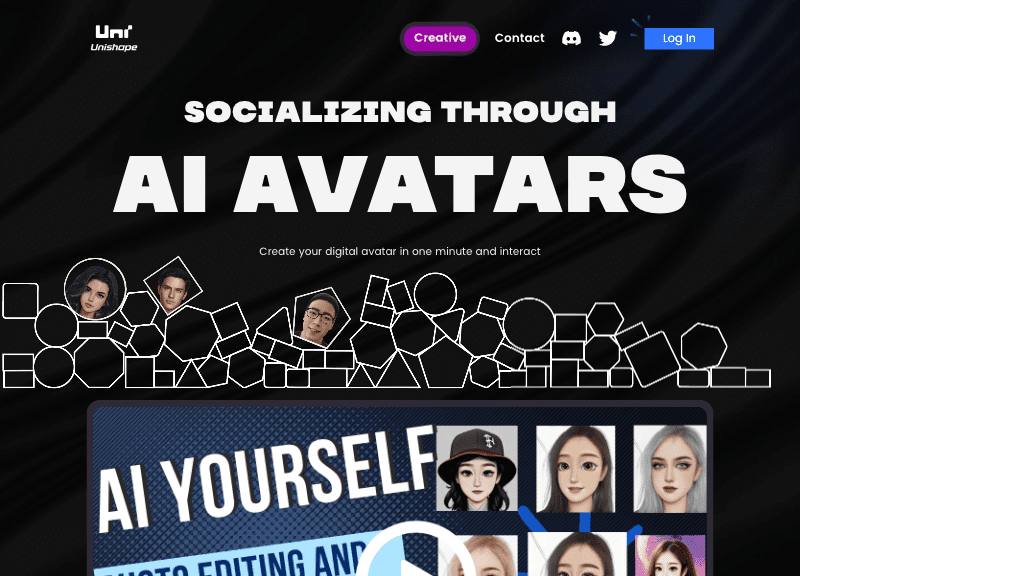The image size is (1024, 576).
Task: Select the avatar wearing a black hat
Action: [477, 468]
